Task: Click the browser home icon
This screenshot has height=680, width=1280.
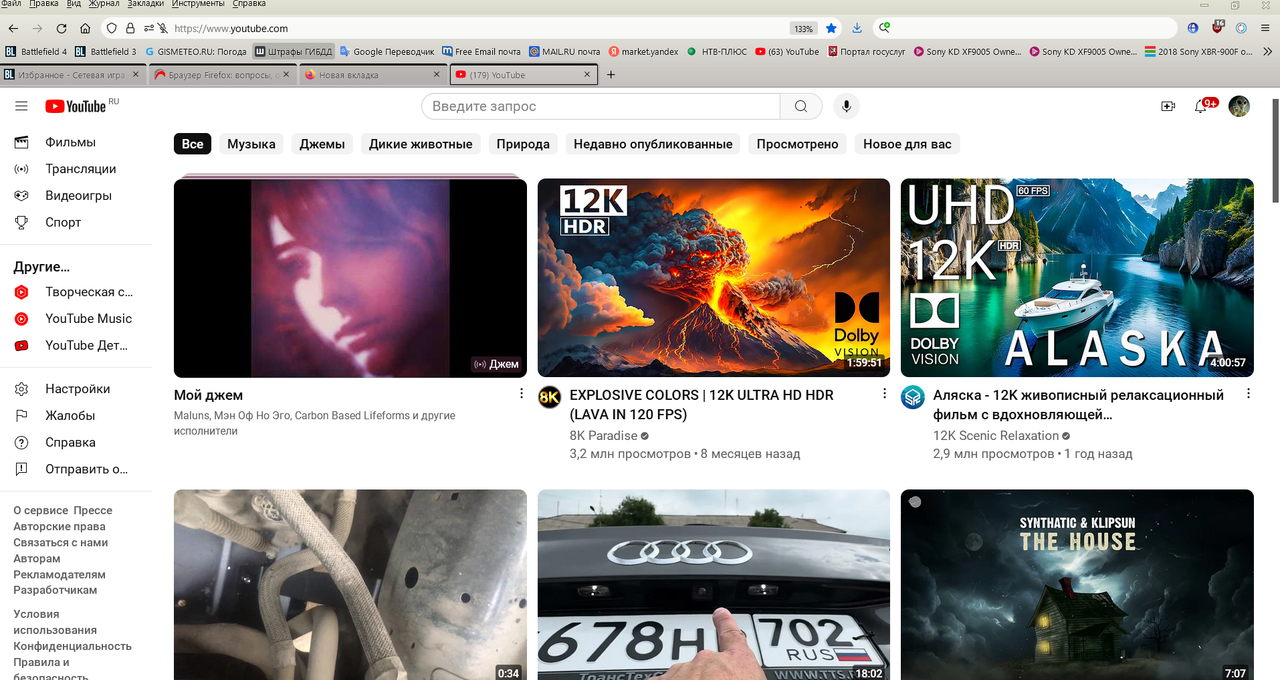Action: tap(85, 29)
